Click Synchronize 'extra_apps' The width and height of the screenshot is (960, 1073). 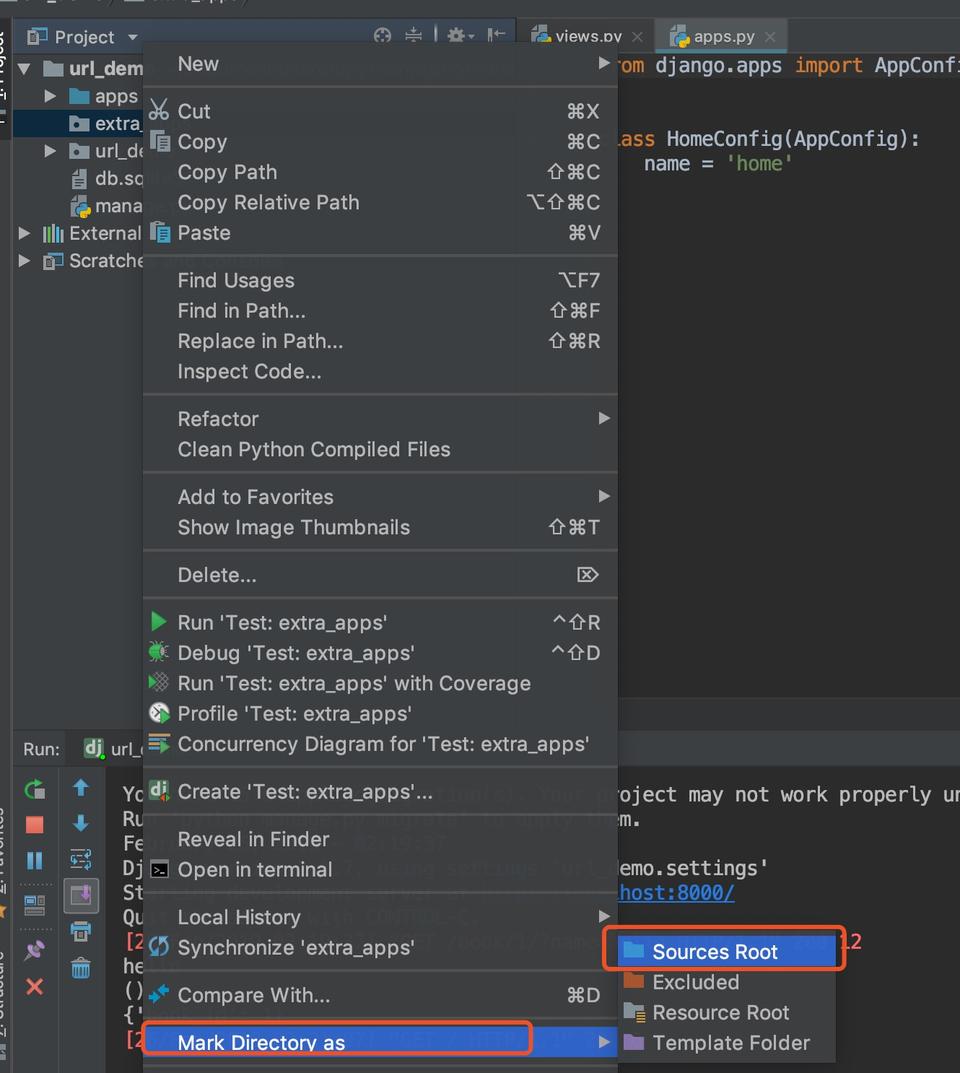click(x=380, y=948)
